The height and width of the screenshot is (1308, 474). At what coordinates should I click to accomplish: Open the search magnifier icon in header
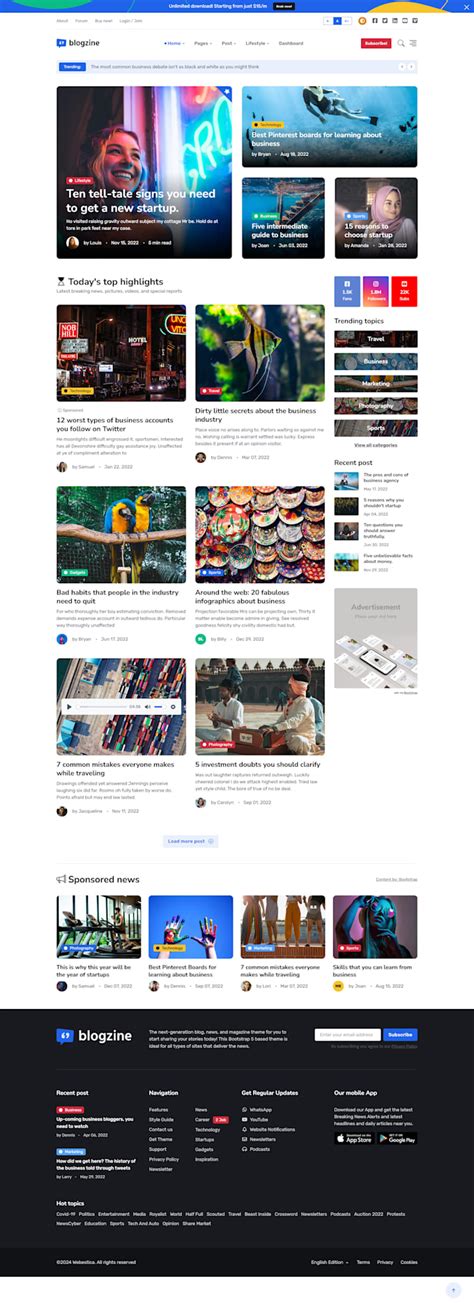pos(401,43)
